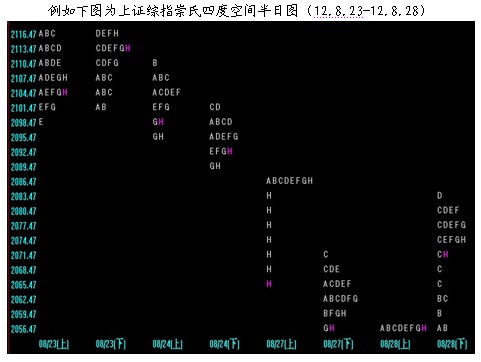Click the 2116.47 price level
Image resolution: width=481 pixels, height=362 pixels.
point(23,34)
